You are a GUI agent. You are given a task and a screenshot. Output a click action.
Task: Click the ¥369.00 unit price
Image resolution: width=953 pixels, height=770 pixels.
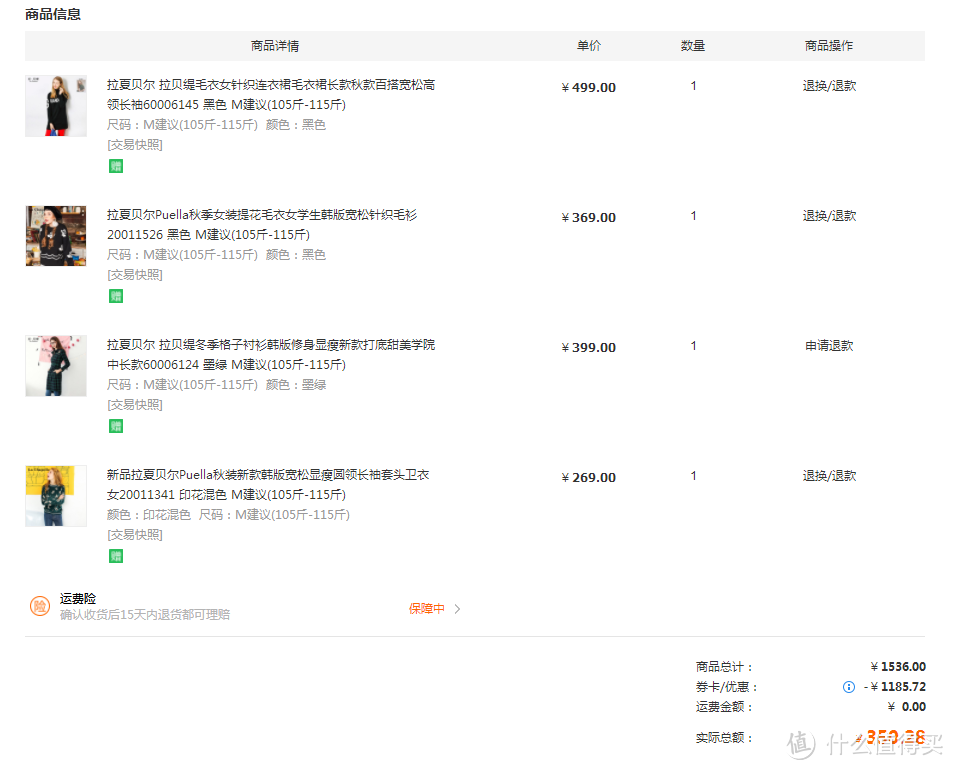pyautogui.click(x=588, y=218)
